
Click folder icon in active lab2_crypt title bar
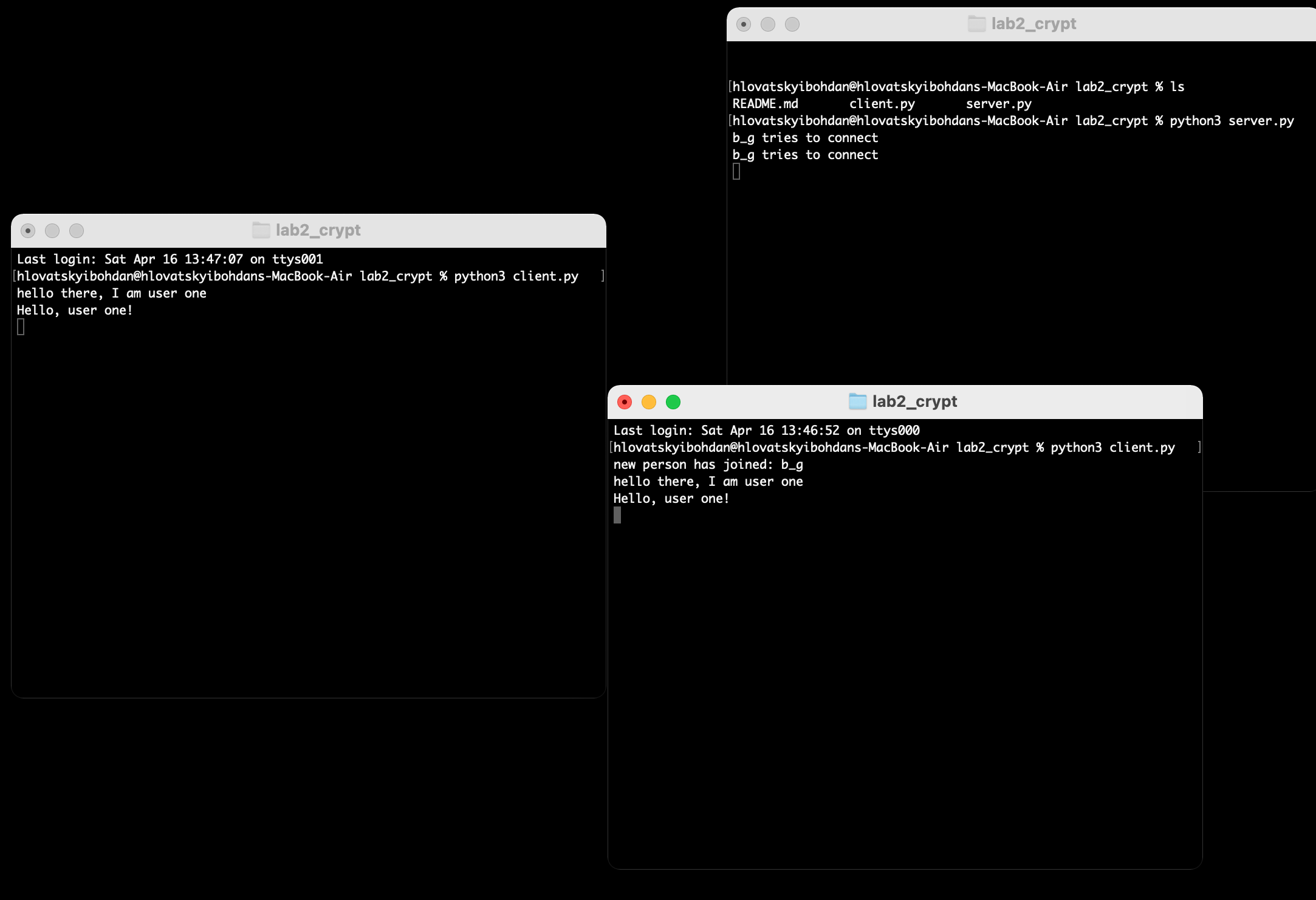(x=857, y=401)
